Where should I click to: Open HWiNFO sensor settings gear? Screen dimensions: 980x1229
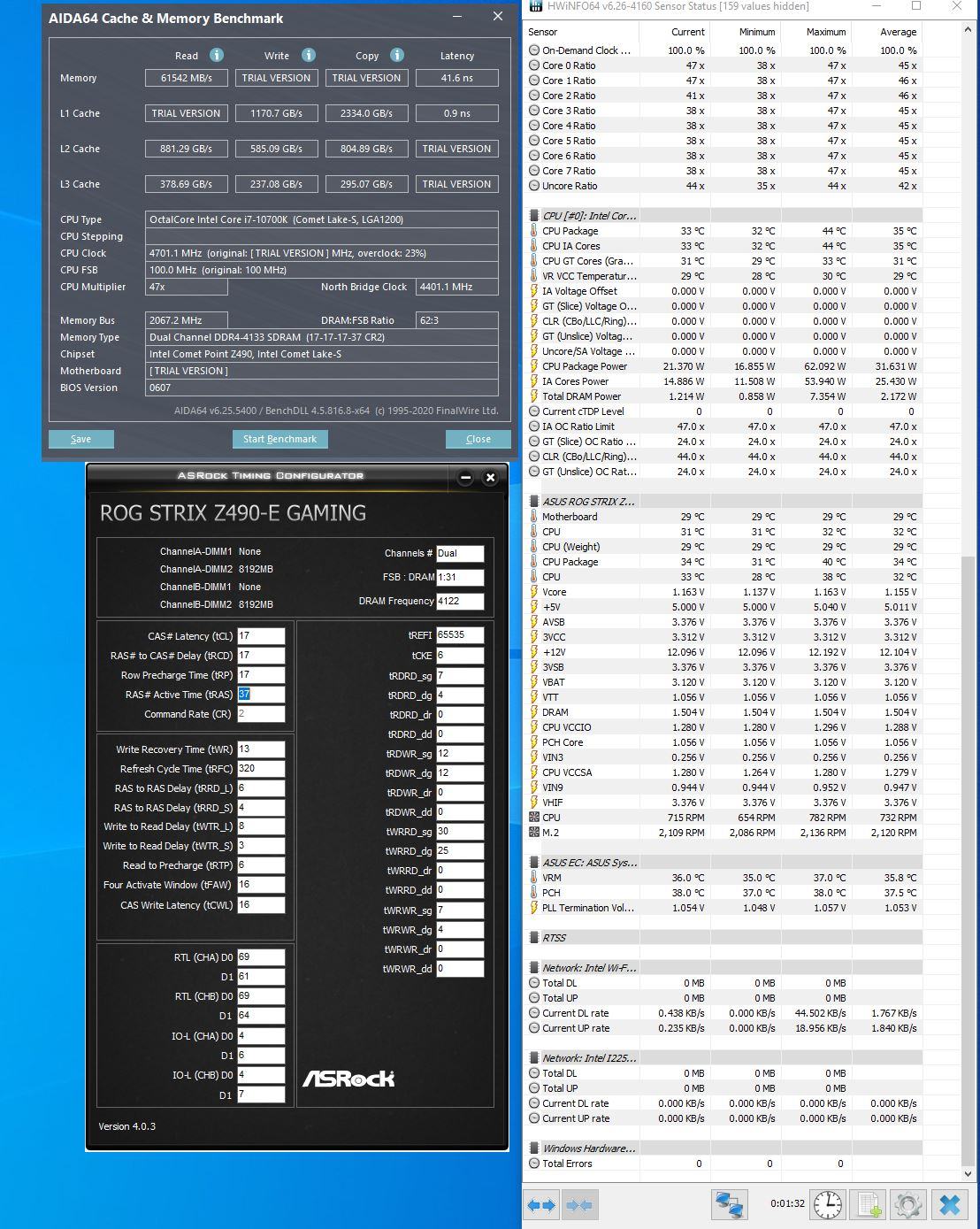pyautogui.click(x=908, y=1205)
